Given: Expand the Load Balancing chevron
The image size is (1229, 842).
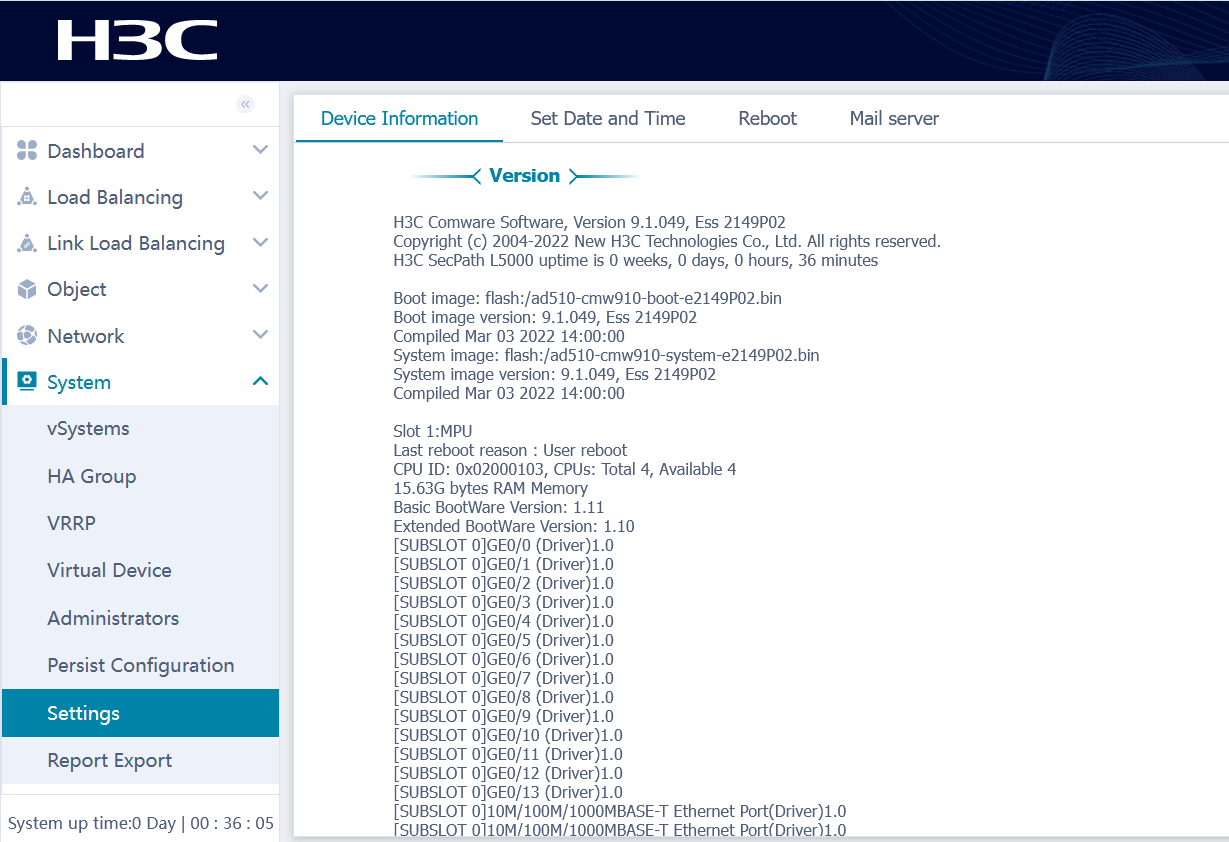Looking at the screenshot, I should 260,196.
